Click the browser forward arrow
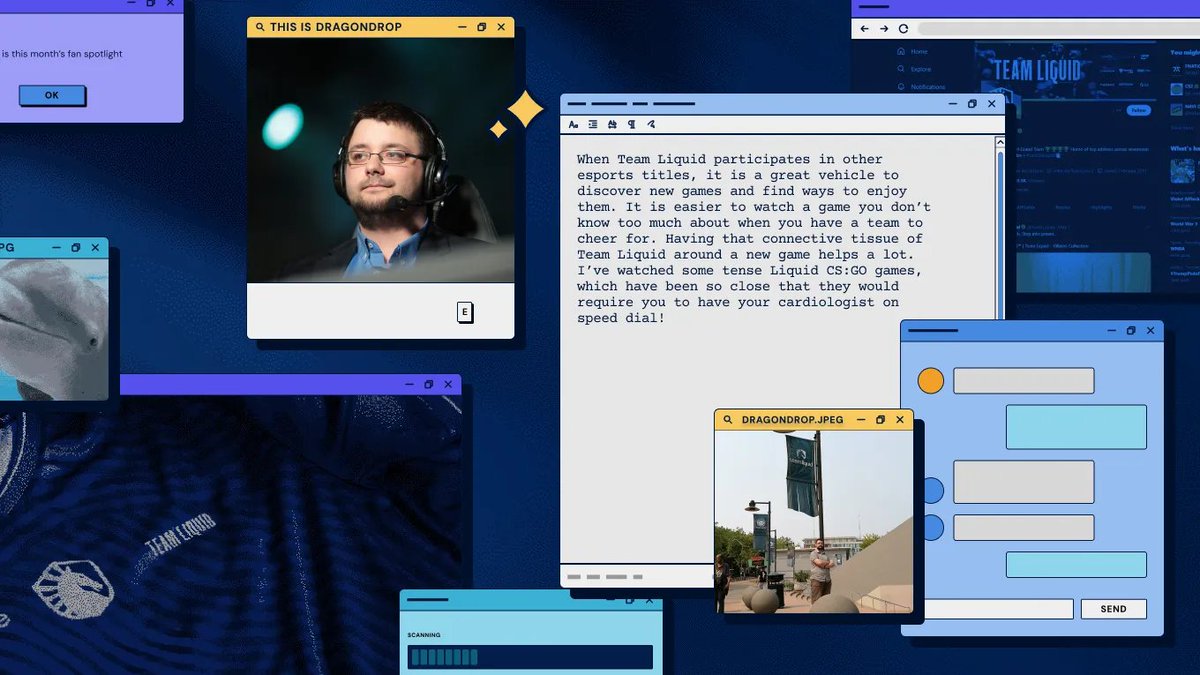 884,29
